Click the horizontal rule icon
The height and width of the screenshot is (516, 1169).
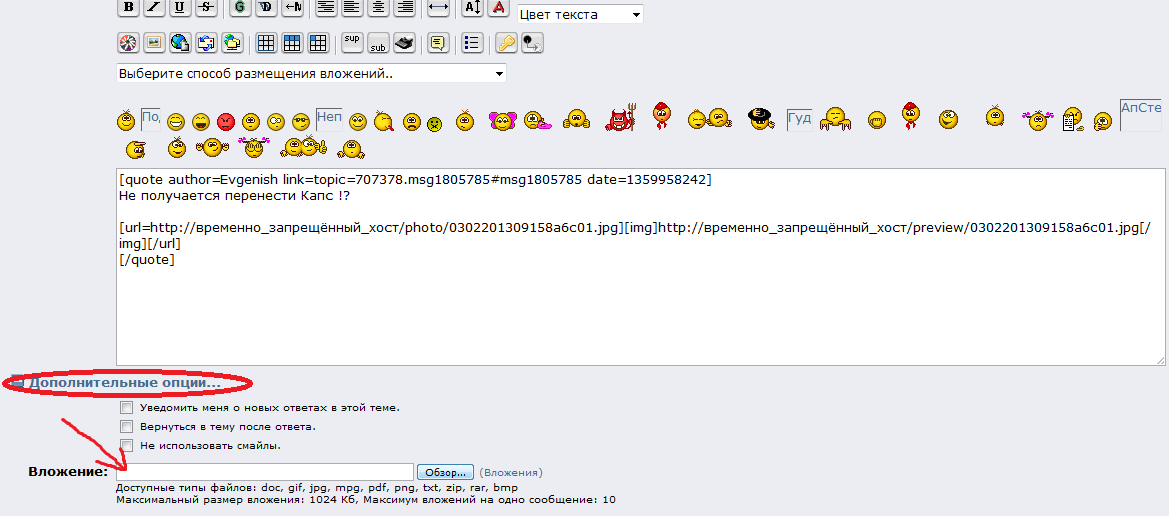tap(438, 7)
